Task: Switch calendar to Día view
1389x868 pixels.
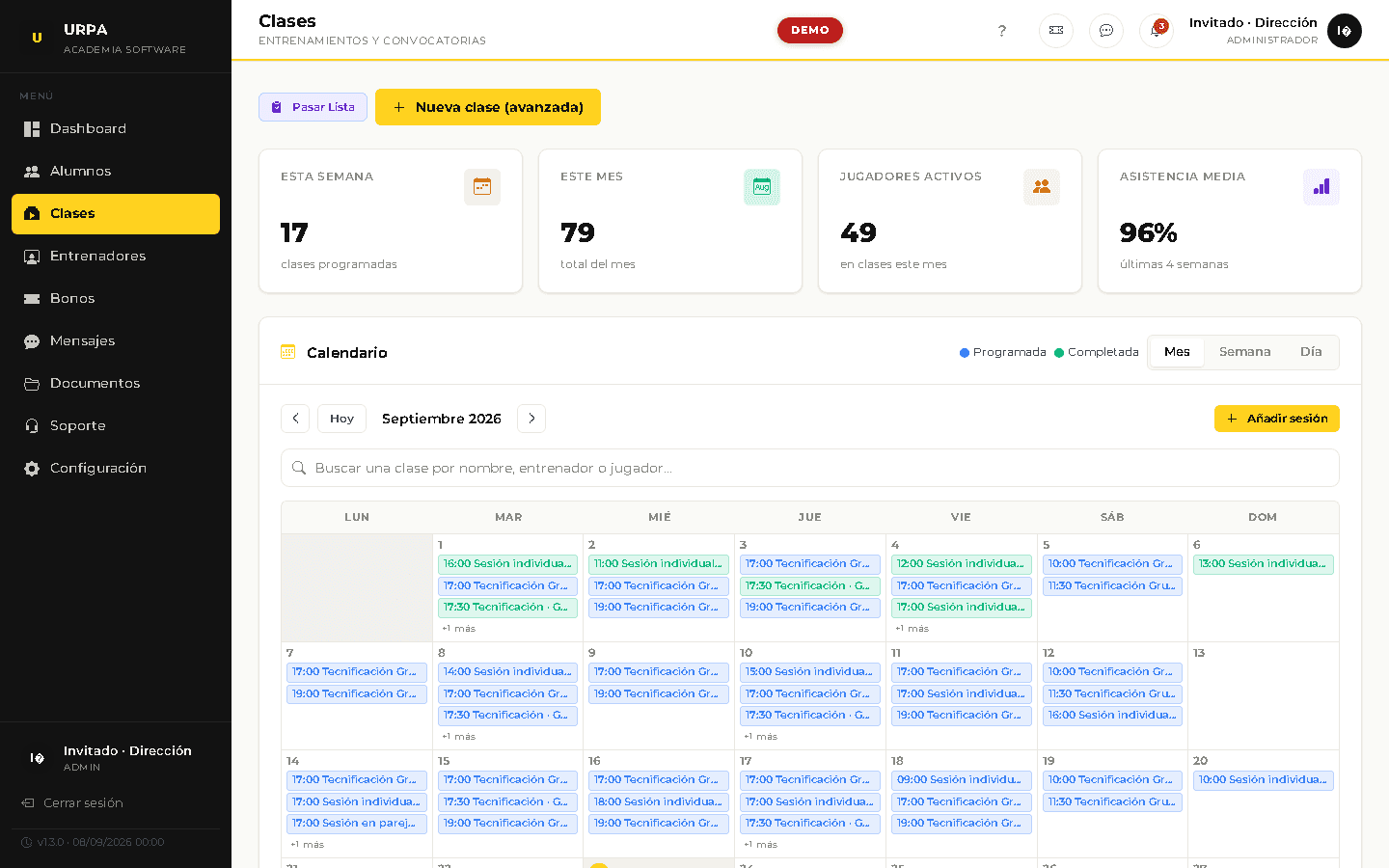Action: click(x=1311, y=352)
